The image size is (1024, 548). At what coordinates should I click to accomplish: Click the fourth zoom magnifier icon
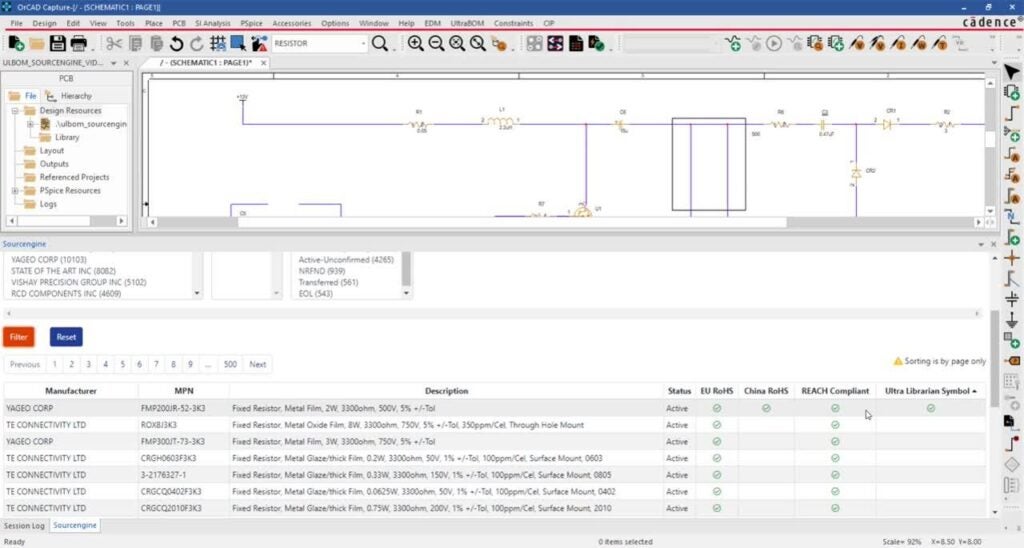coord(478,44)
